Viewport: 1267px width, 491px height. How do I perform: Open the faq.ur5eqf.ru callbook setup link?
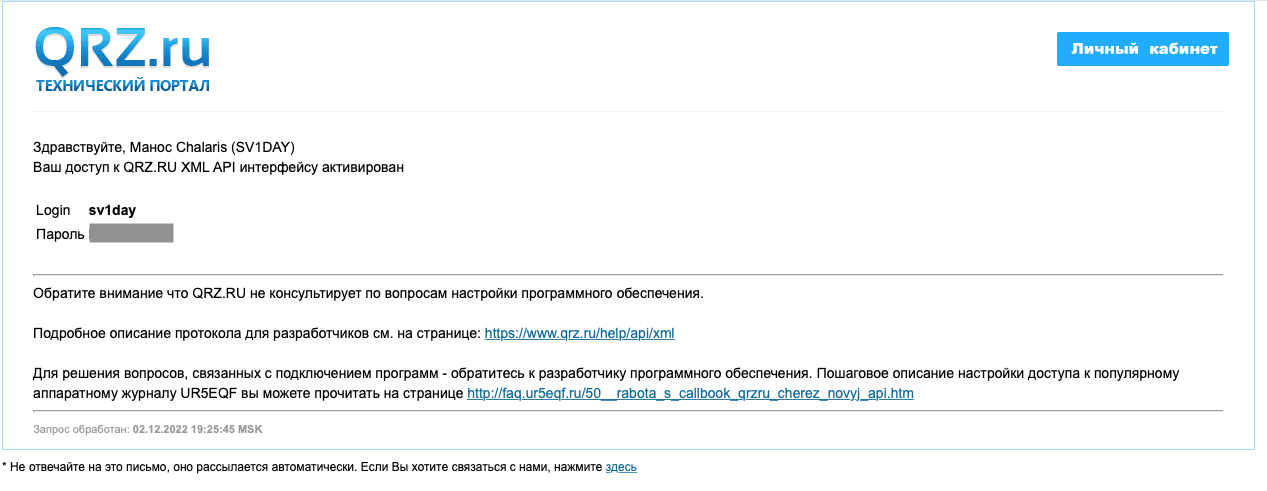click(x=690, y=393)
